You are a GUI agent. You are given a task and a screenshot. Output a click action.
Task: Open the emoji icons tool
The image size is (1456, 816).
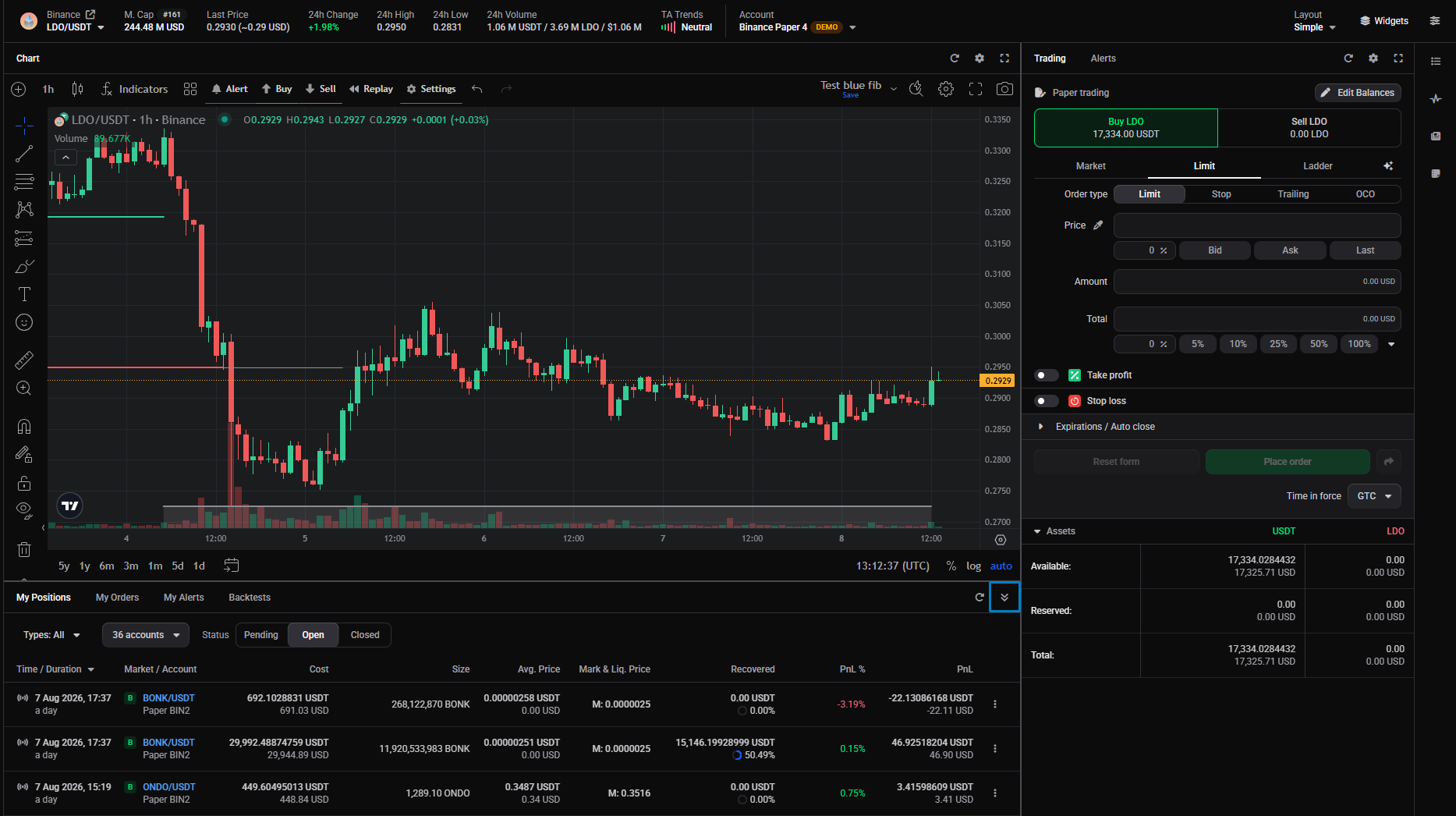point(24,322)
